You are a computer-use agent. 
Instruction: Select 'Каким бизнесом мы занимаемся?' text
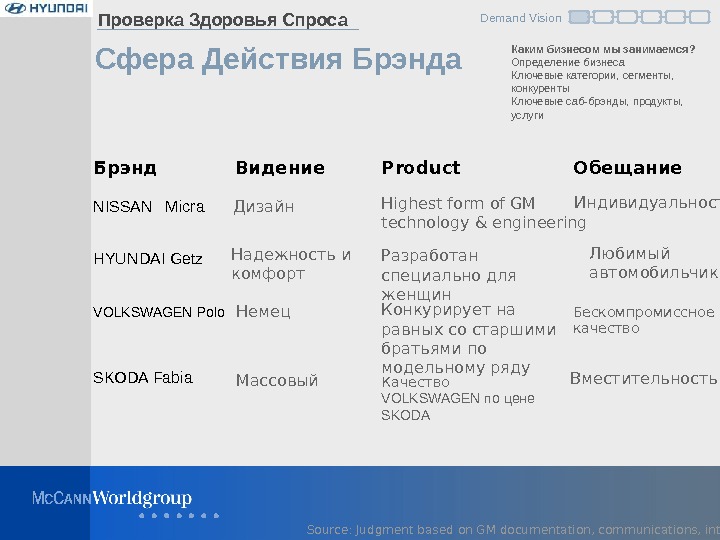603,49
